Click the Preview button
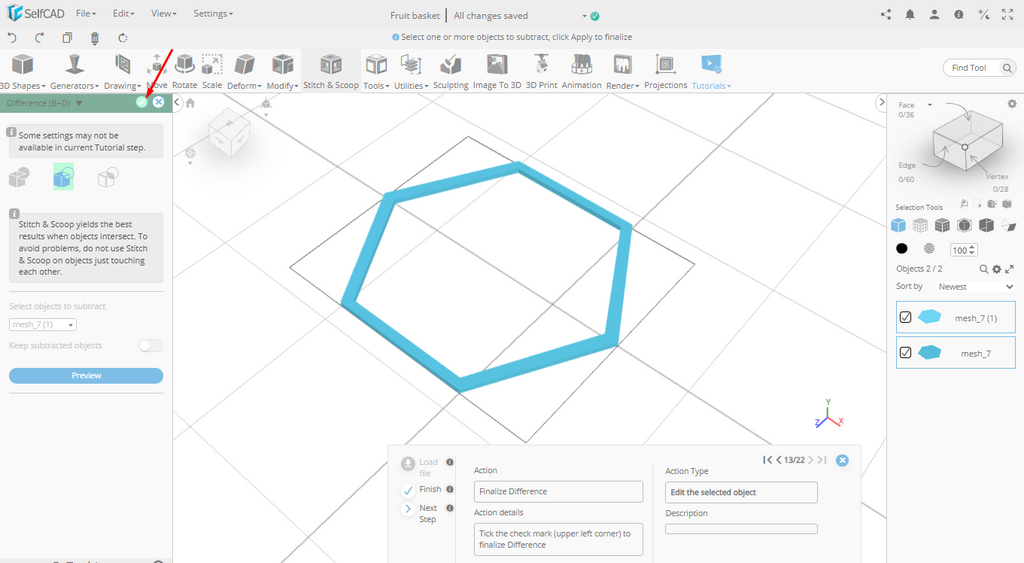This screenshot has width=1024, height=563. pyautogui.click(x=86, y=376)
